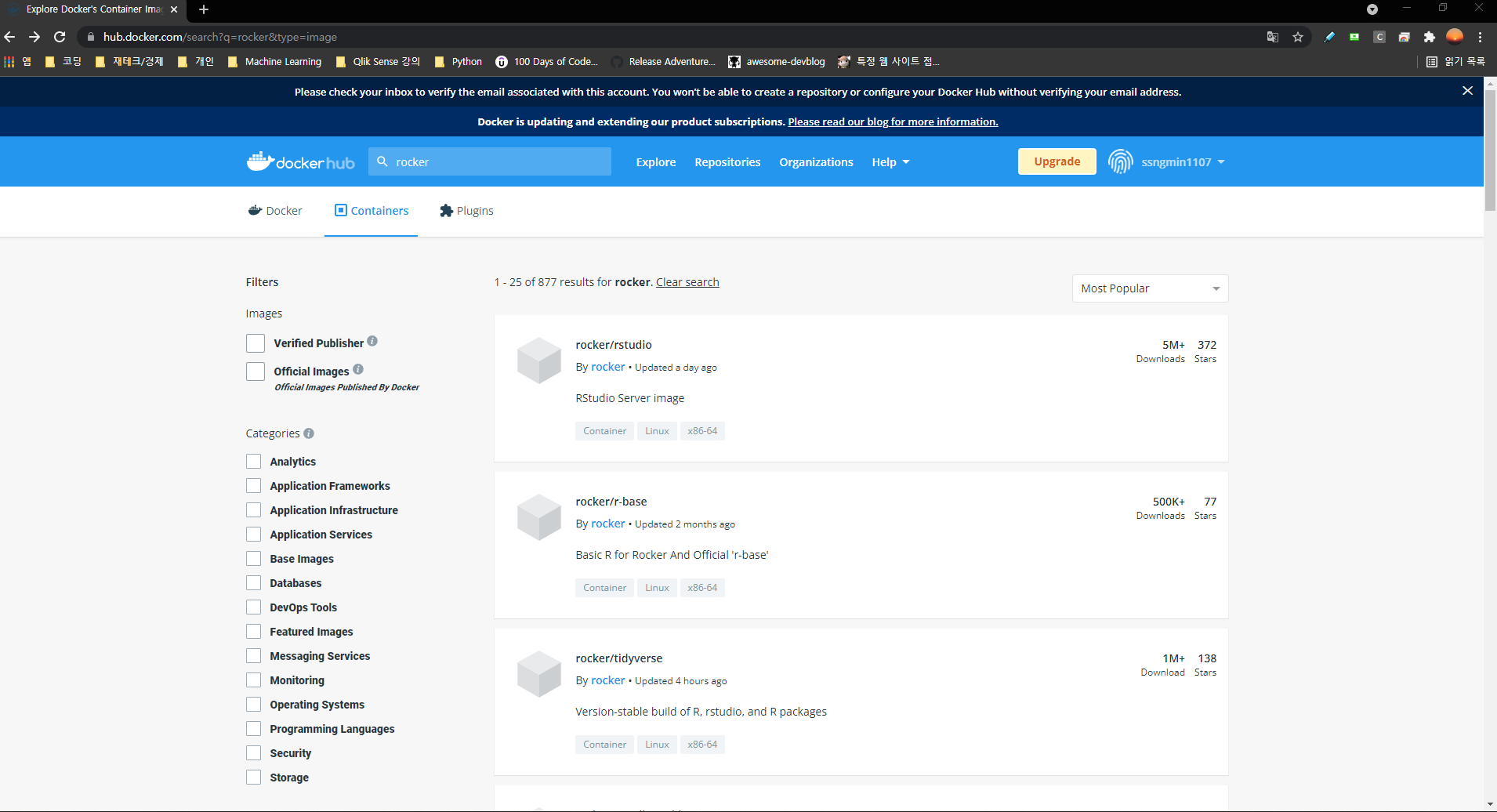The height and width of the screenshot is (812, 1497).
Task: Click the fingerprint avatar icon
Action: (x=1121, y=161)
